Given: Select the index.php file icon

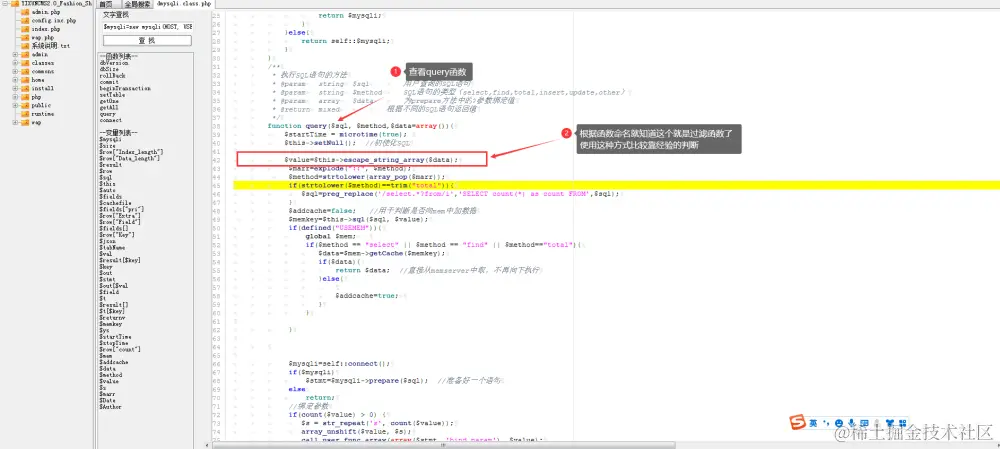Looking at the screenshot, I should click(26, 29).
